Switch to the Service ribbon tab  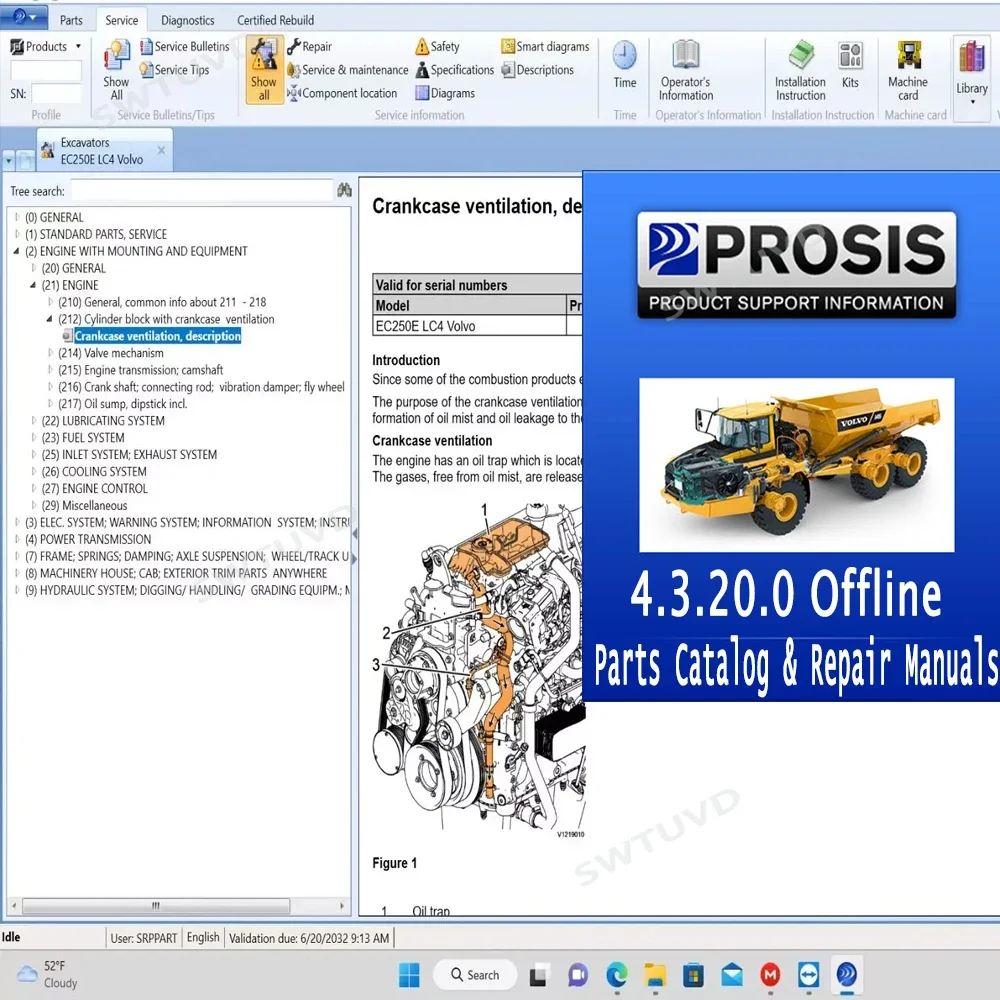(x=122, y=20)
